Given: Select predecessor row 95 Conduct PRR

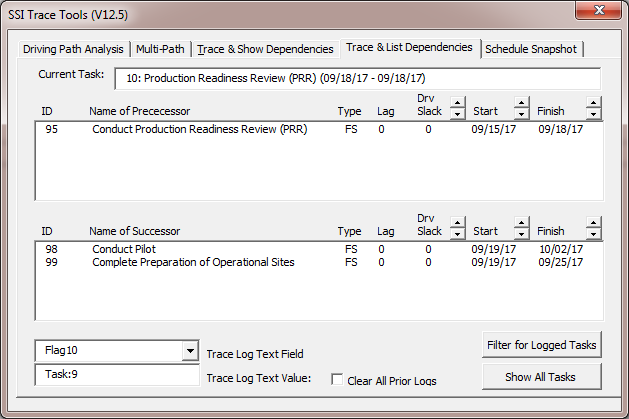Looking at the screenshot, I should click(x=319, y=129).
